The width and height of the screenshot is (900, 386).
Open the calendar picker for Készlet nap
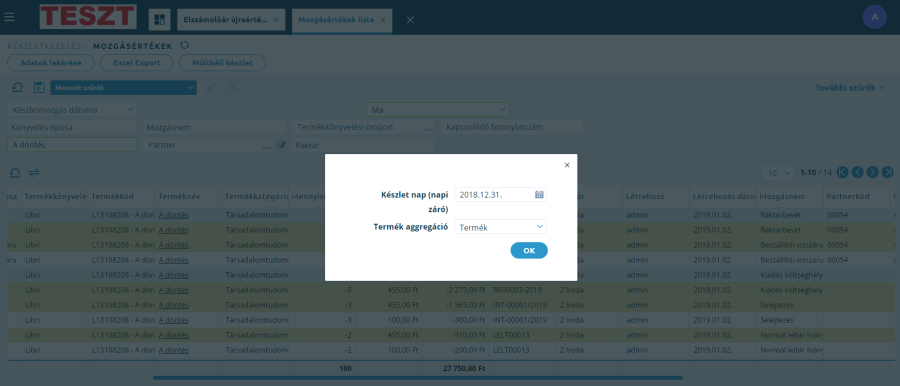[539, 195]
